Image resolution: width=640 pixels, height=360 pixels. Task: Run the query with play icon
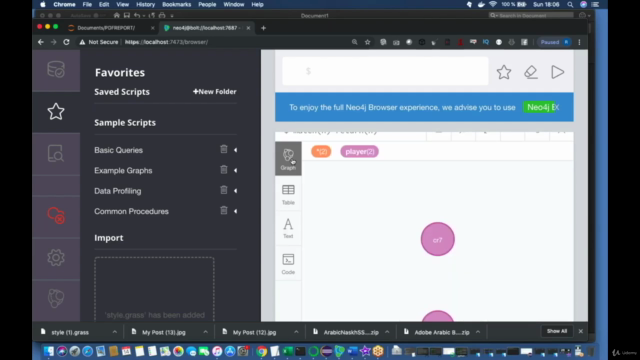(558, 72)
